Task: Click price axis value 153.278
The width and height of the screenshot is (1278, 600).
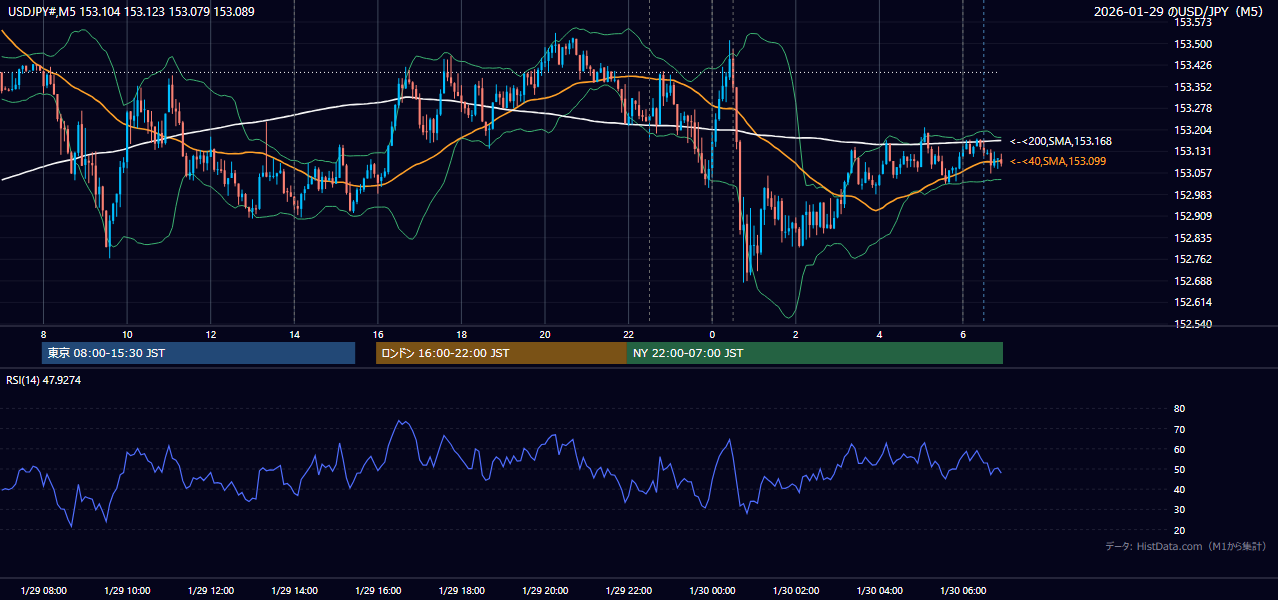Action: tap(1192, 108)
